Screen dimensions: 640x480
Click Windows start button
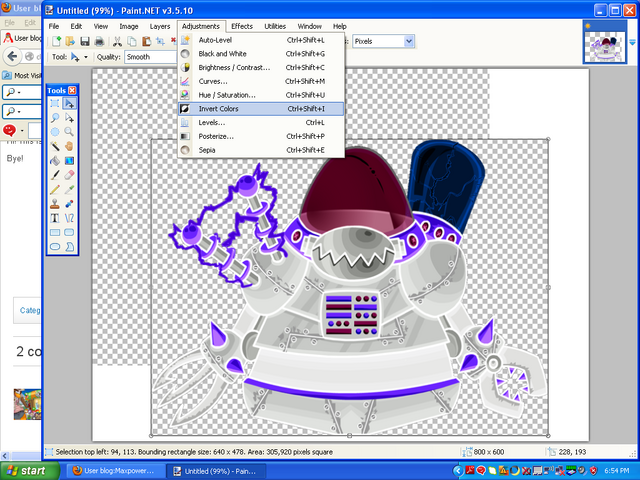coord(29,471)
